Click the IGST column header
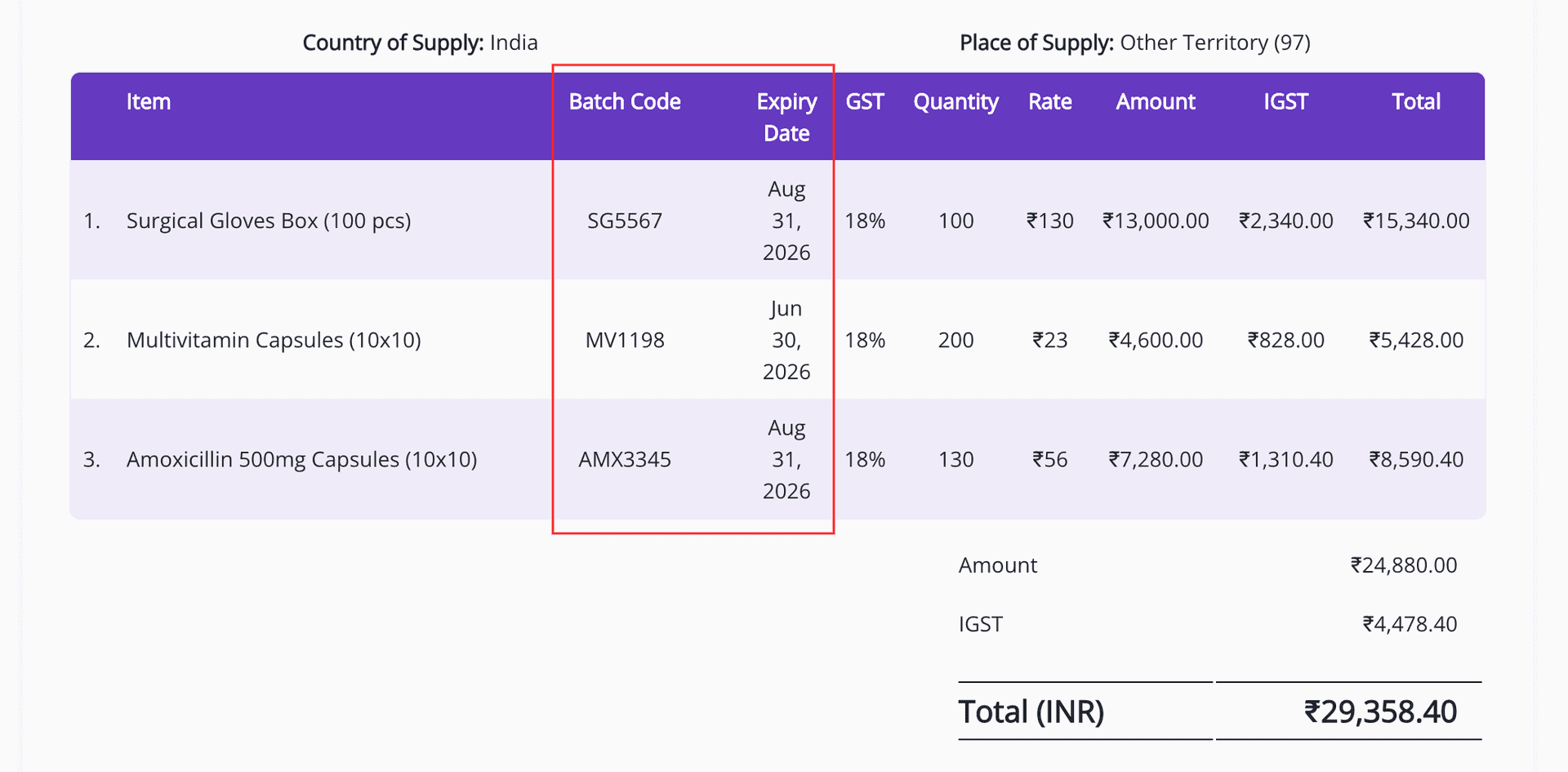The image size is (1568, 772). pos(1285,102)
